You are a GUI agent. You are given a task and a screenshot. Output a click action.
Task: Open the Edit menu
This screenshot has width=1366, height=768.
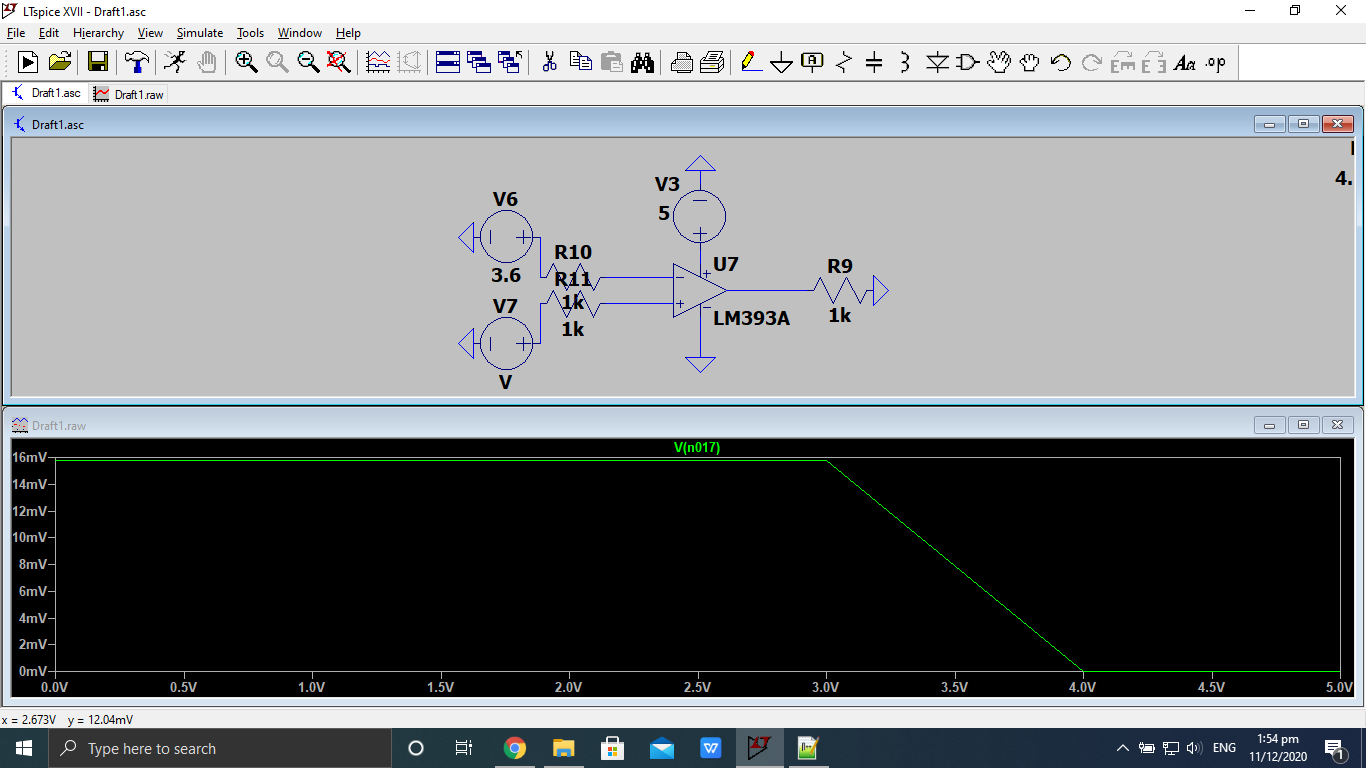tap(49, 33)
